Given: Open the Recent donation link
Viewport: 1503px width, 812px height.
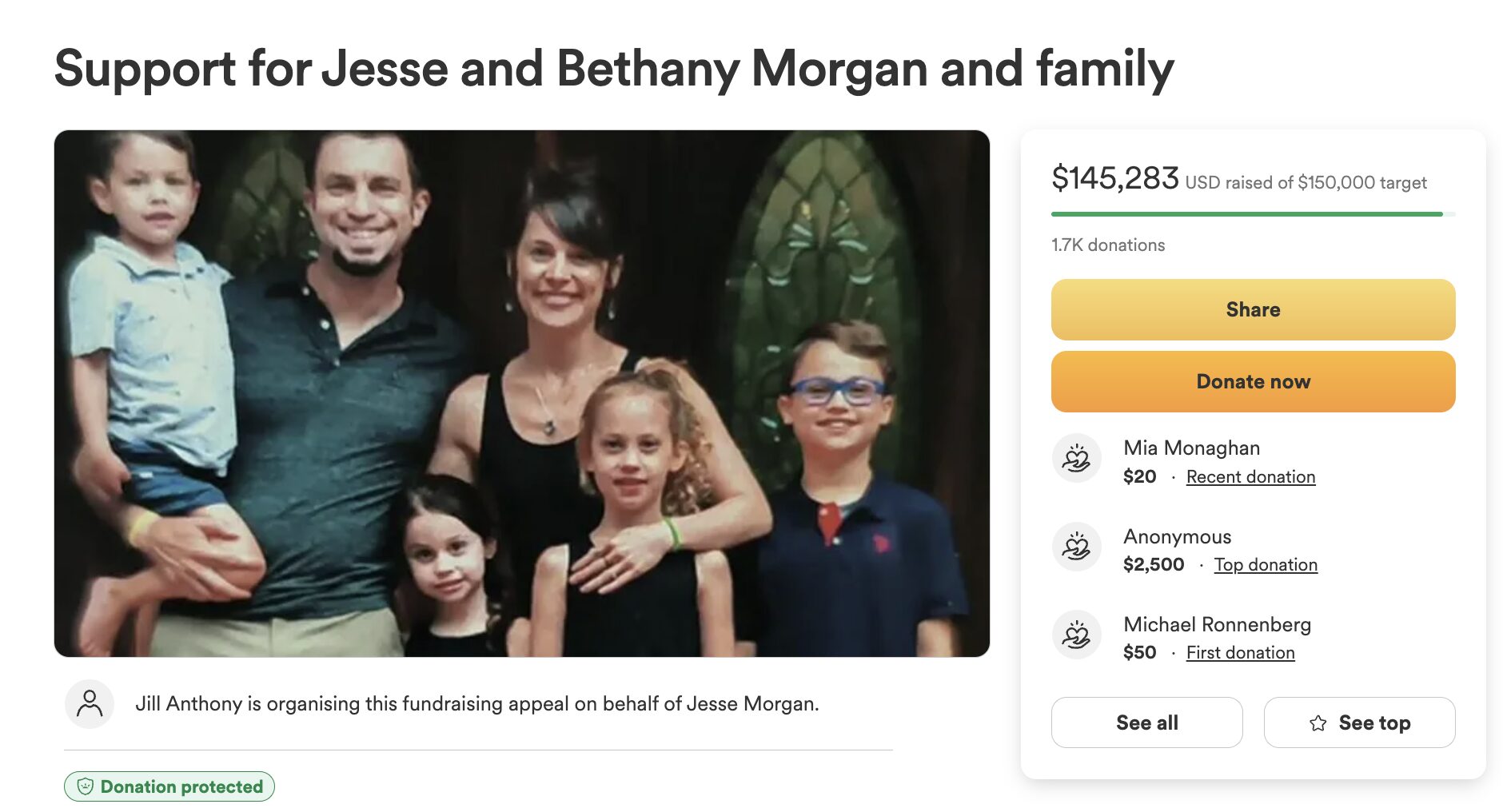Looking at the screenshot, I should tap(1250, 477).
